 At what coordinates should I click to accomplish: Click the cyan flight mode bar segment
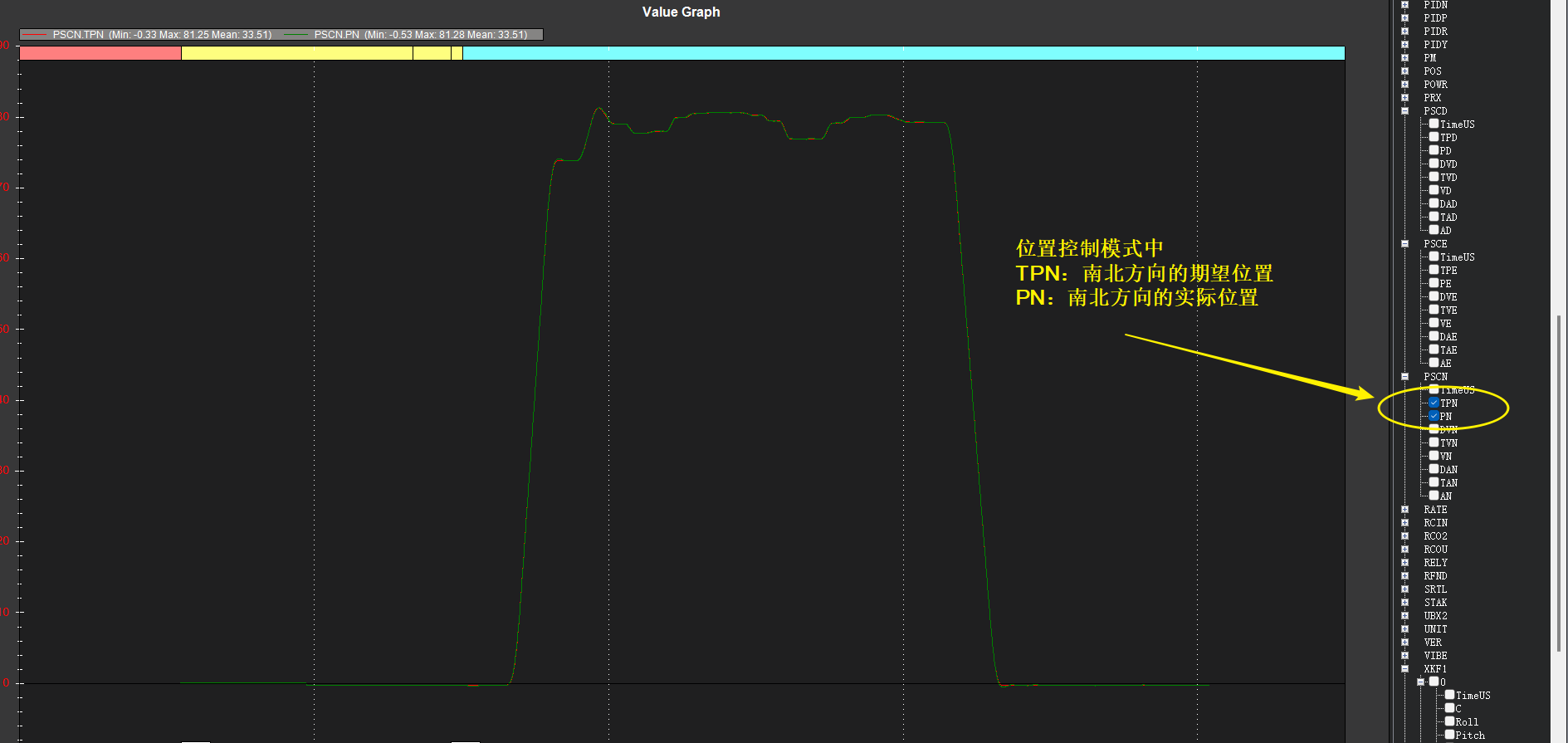903,53
